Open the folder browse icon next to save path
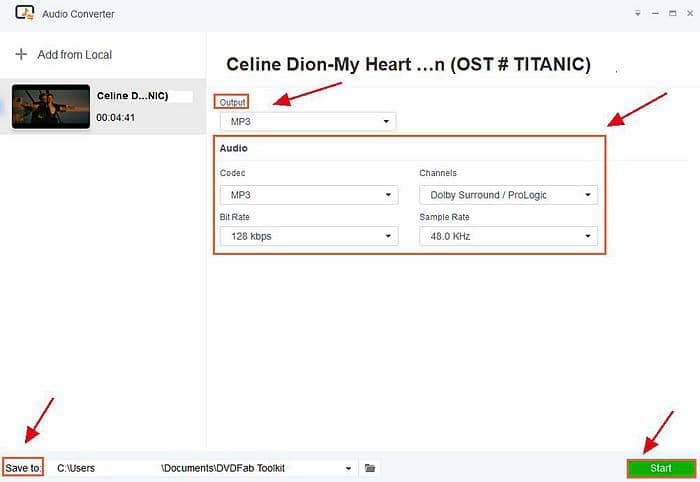The width and height of the screenshot is (700, 482). pos(370,468)
